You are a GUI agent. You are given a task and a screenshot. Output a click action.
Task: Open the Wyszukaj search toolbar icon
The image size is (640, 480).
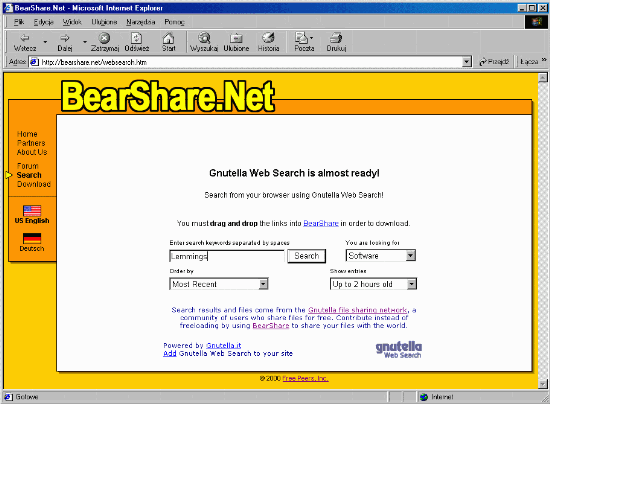204,38
